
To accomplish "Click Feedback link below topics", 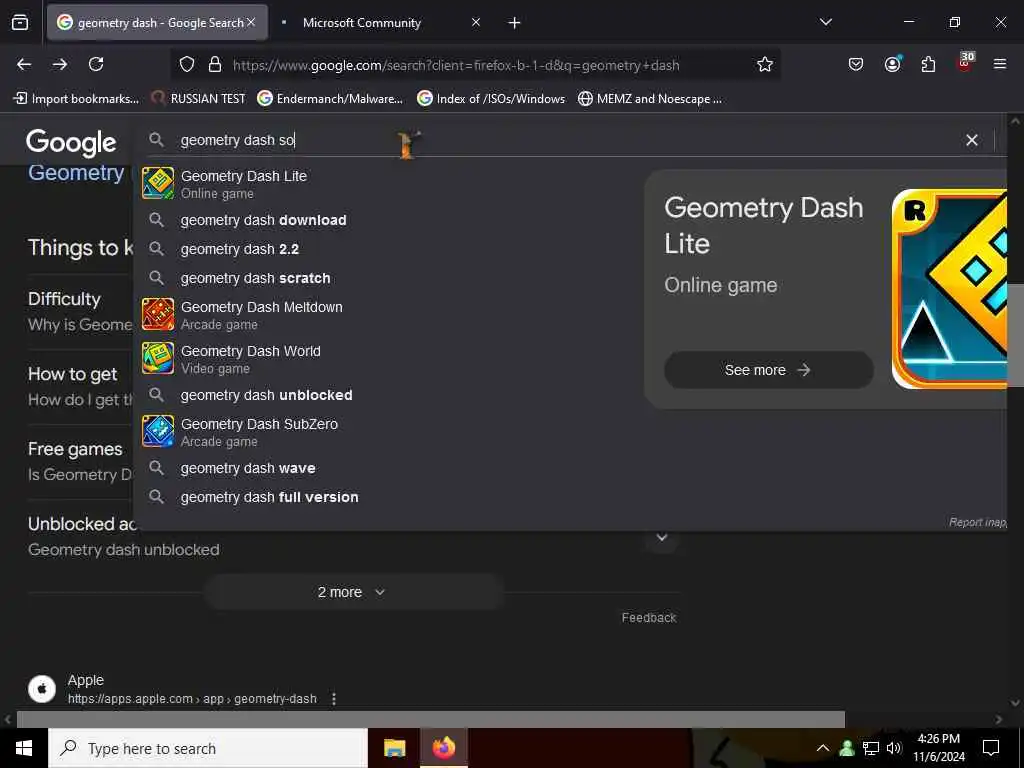I will [x=648, y=618].
